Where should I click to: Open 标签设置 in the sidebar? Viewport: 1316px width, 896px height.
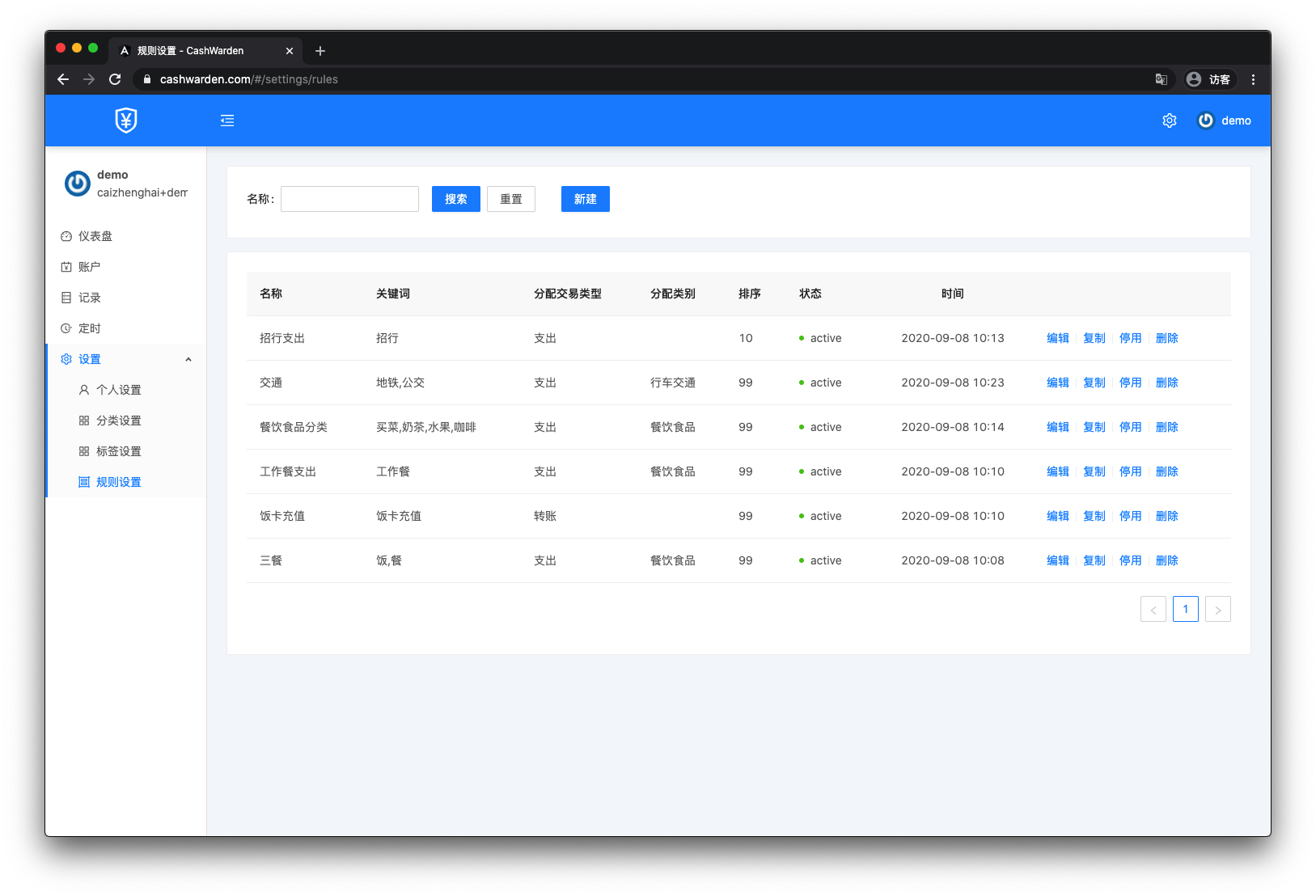[x=118, y=451]
